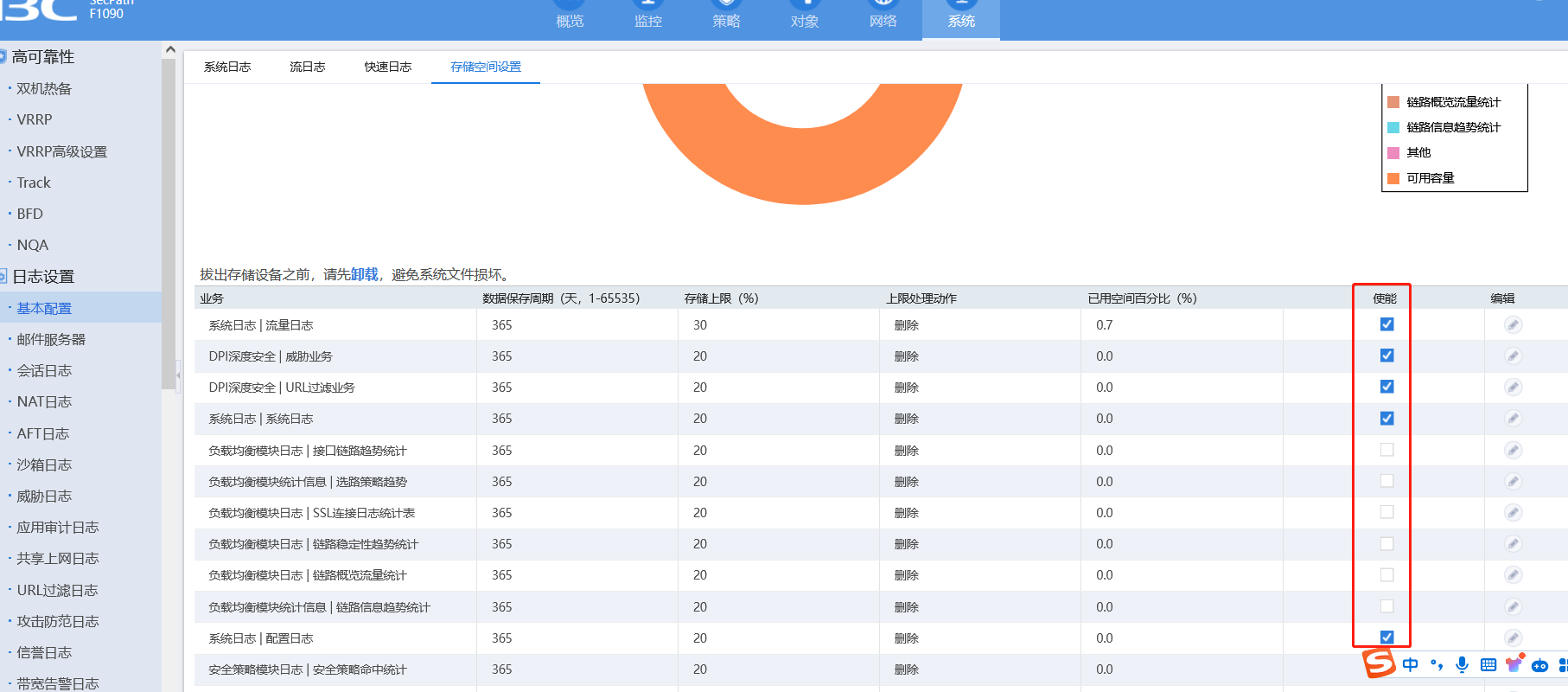
Task: Open the IME soft keyboard icon
Action: coord(1488,664)
